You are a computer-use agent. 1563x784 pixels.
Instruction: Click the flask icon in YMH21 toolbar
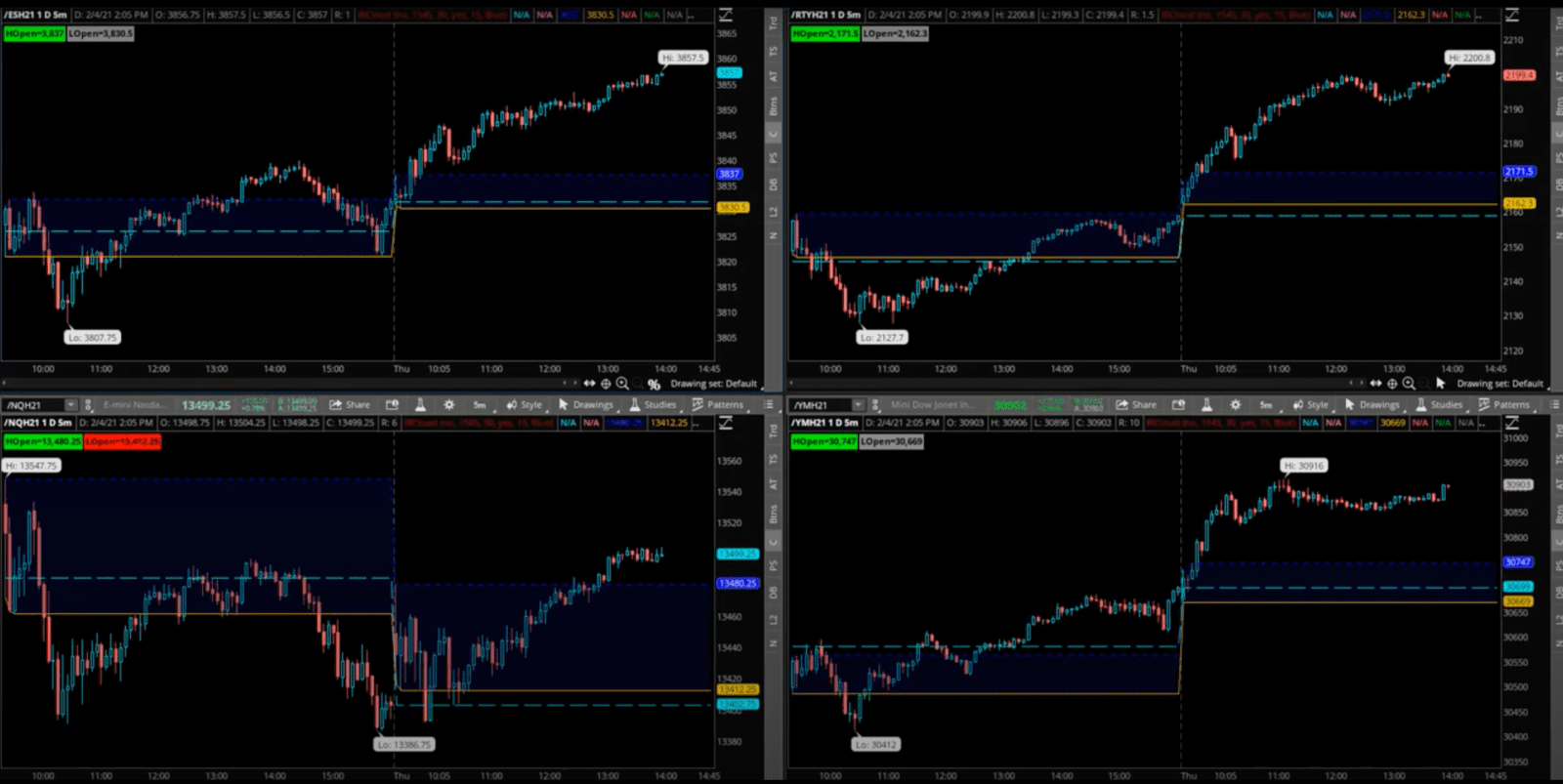click(1206, 404)
